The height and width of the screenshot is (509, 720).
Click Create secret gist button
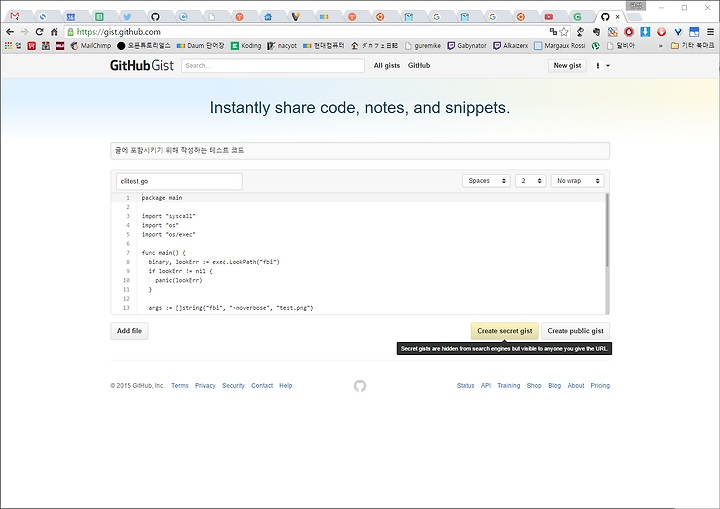coord(505,331)
